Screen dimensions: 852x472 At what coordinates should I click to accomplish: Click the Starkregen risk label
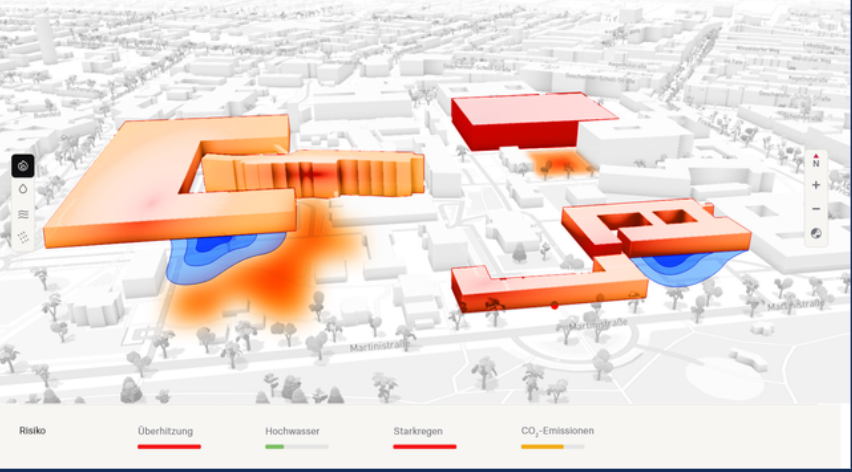(418, 431)
